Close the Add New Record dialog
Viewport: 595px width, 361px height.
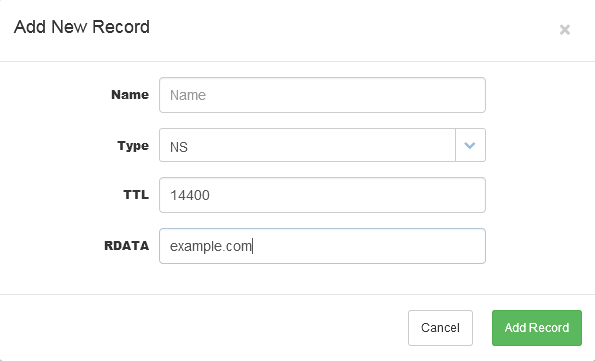565,30
